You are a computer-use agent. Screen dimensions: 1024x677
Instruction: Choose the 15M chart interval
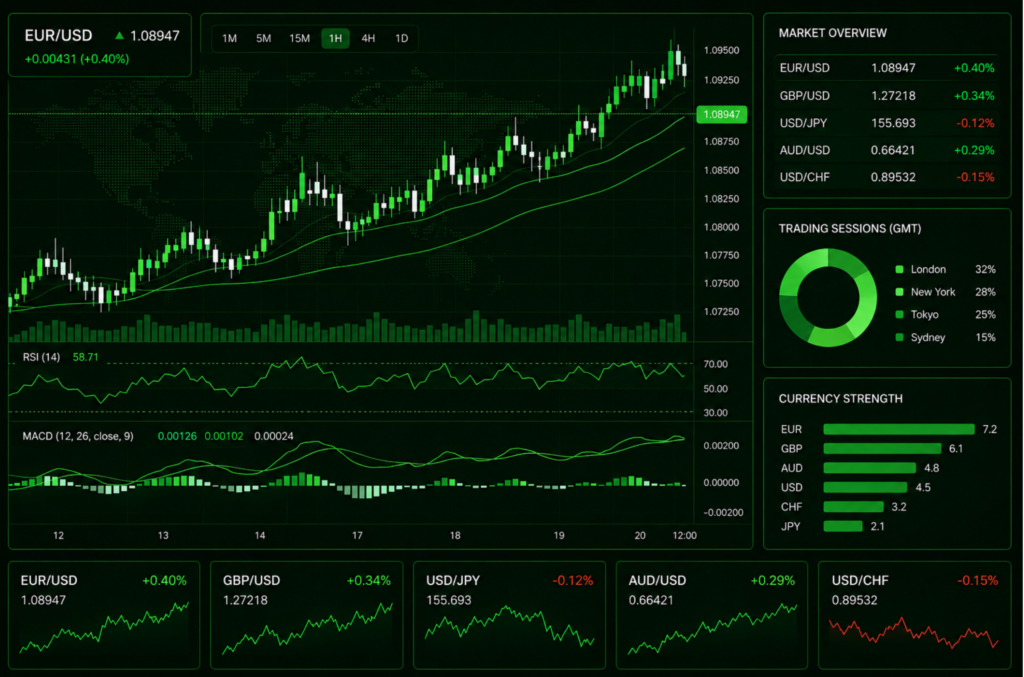[299, 39]
